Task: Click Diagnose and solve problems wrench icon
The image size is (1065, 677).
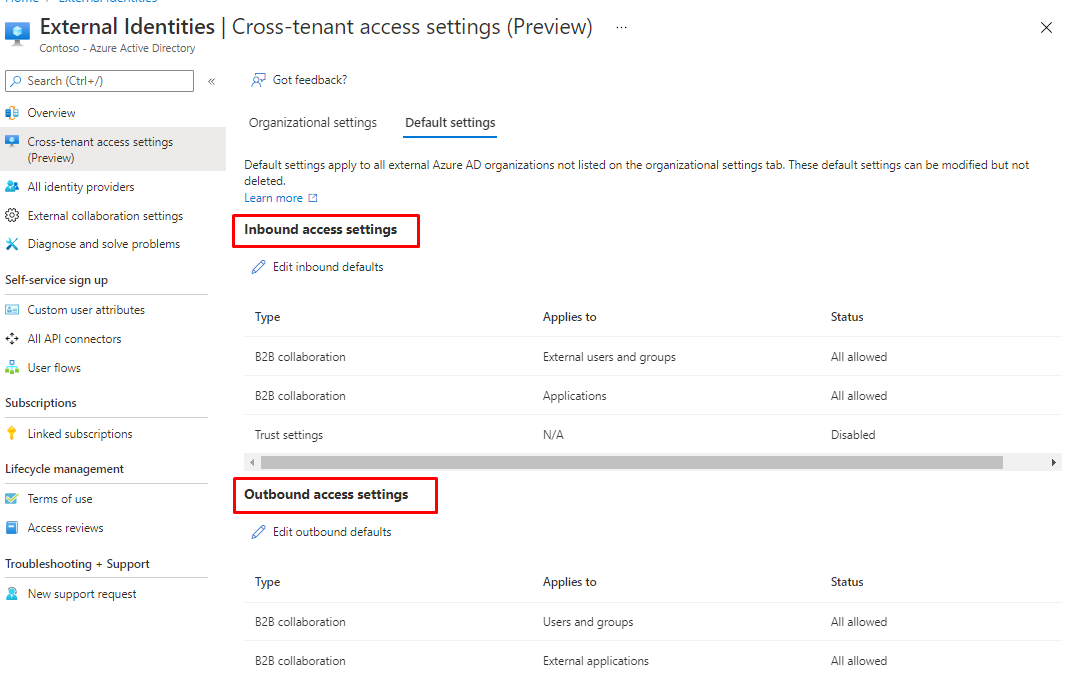Action: (x=12, y=244)
